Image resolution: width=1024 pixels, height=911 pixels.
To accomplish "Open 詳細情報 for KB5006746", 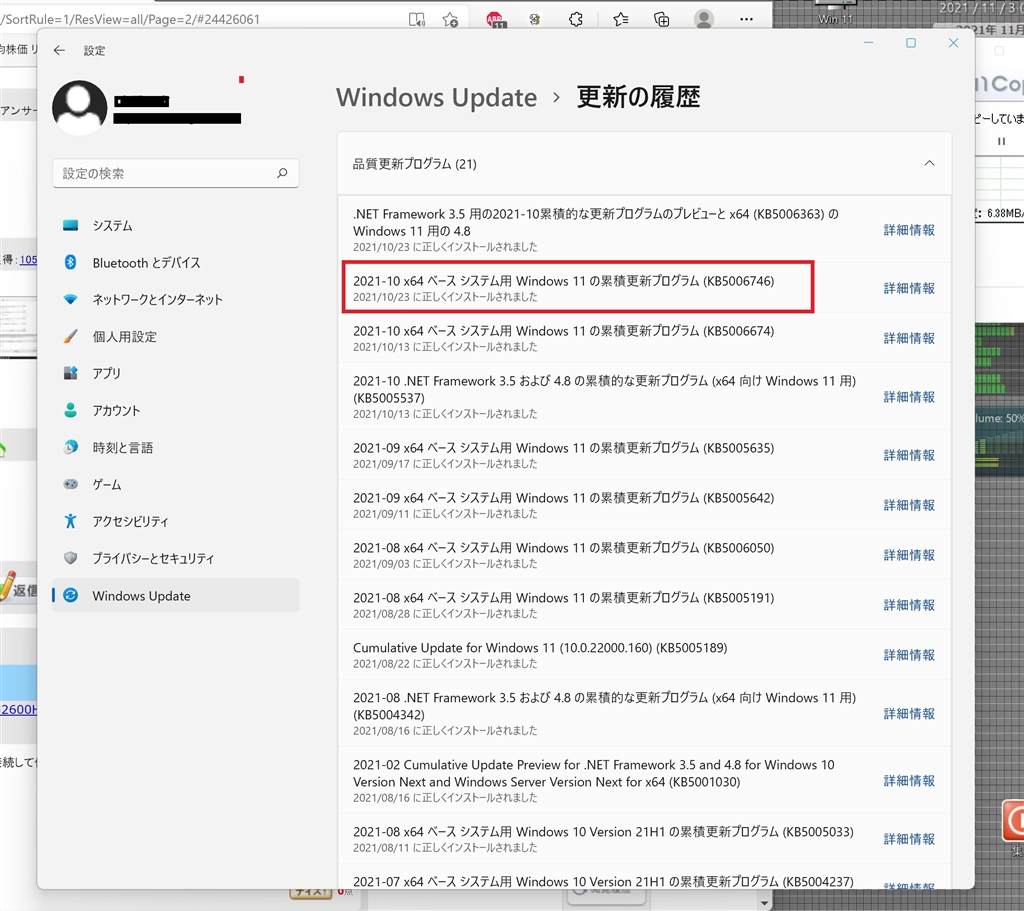I will [x=909, y=288].
